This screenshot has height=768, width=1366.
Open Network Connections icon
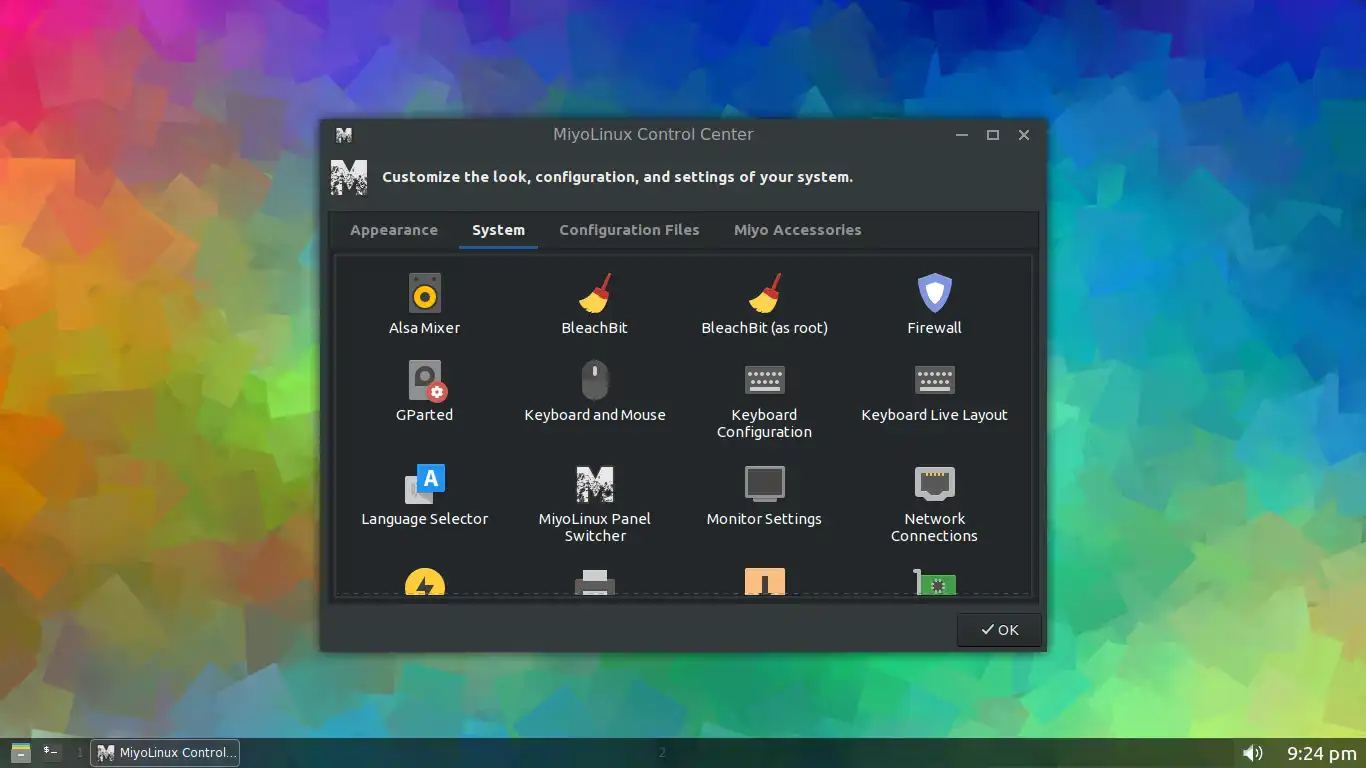pos(935,485)
